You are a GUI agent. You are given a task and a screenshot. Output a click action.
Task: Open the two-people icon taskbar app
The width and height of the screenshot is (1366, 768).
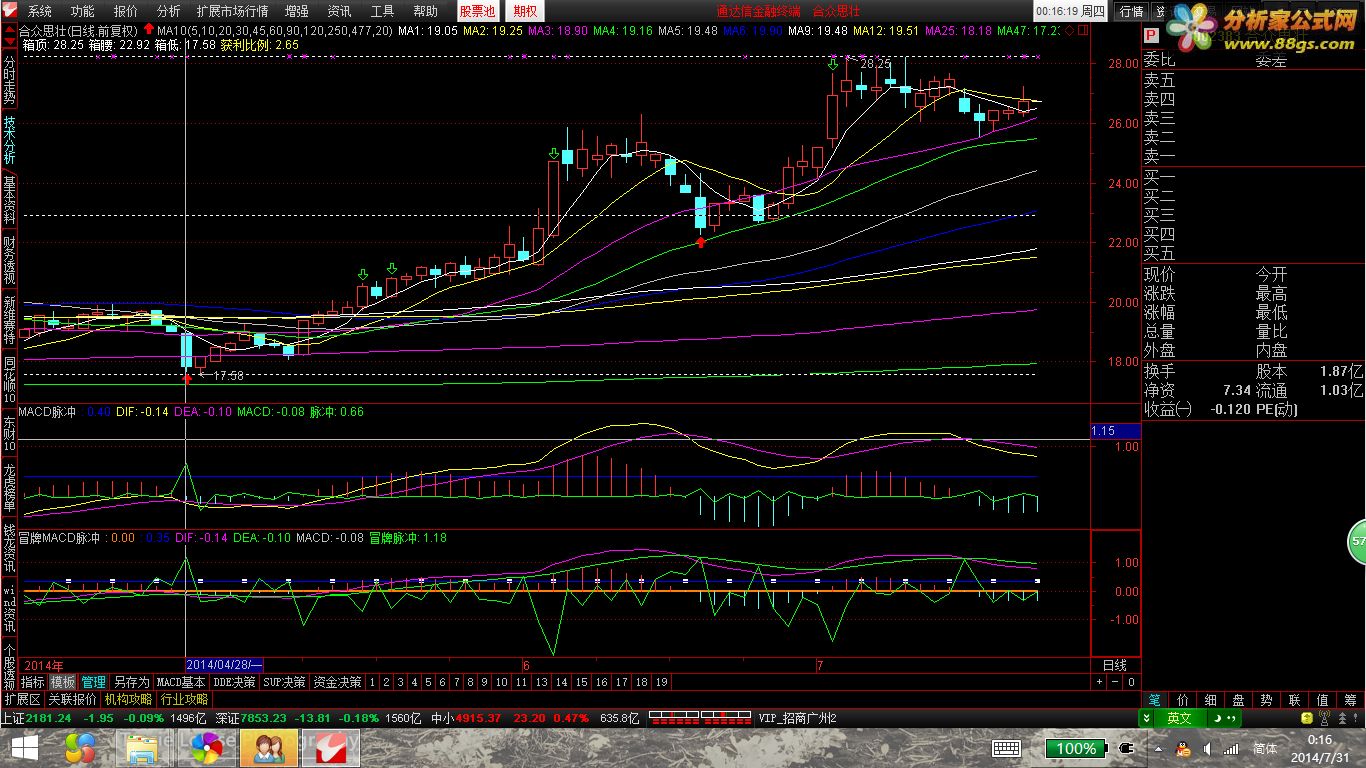[x=269, y=748]
